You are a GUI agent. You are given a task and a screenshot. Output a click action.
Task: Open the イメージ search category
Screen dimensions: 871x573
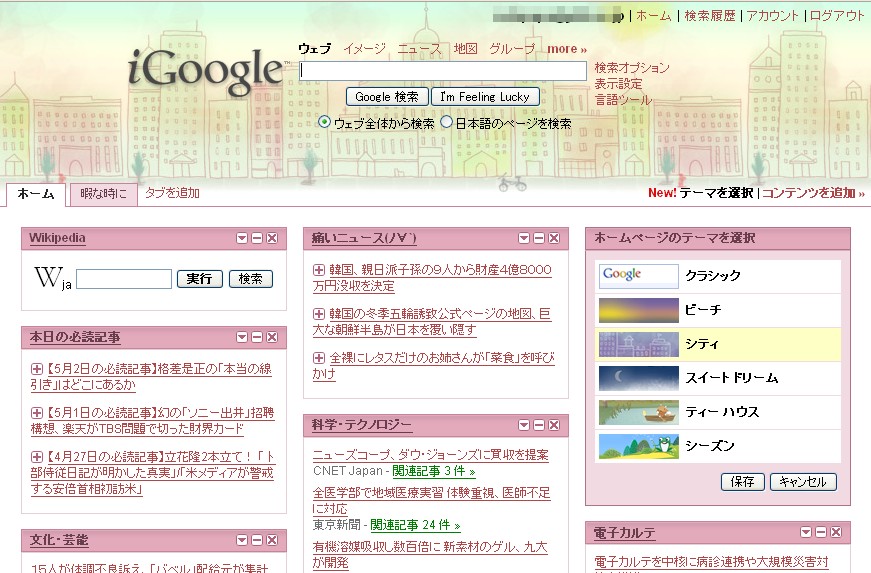click(x=364, y=48)
